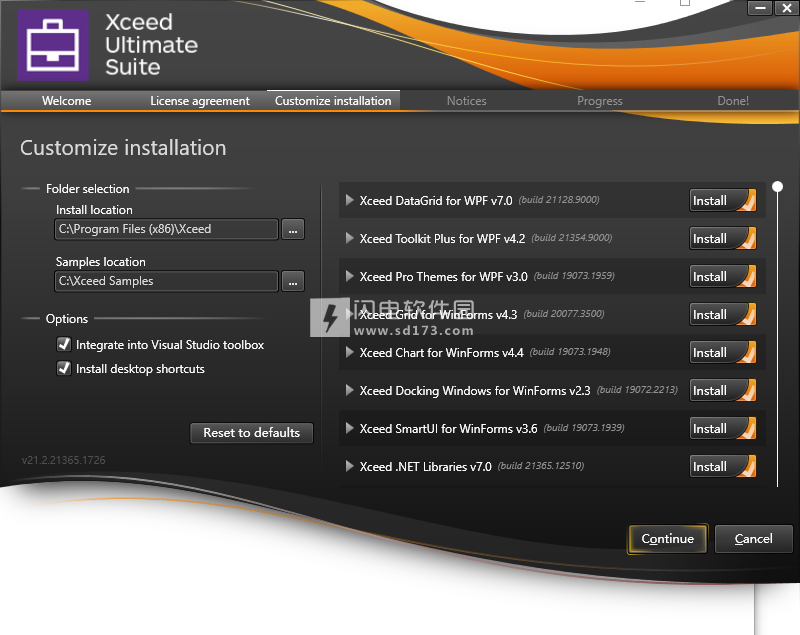Expand Xceed Toolkit Plus for WPF v4.2
Viewport: 800px width, 635px height.
(349, 238)
